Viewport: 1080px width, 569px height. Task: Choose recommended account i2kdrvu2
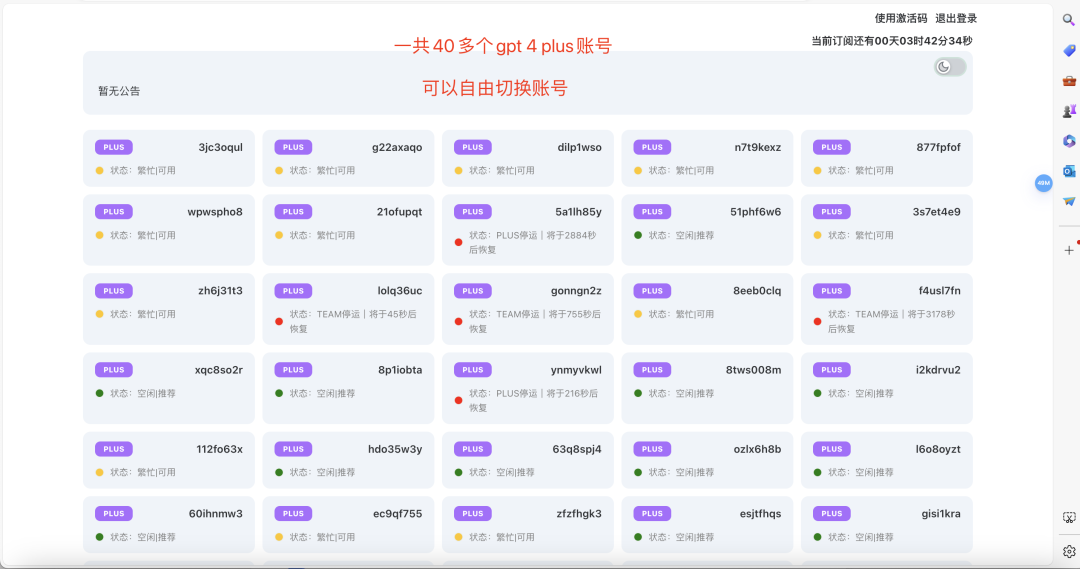(x=887, y=389)
